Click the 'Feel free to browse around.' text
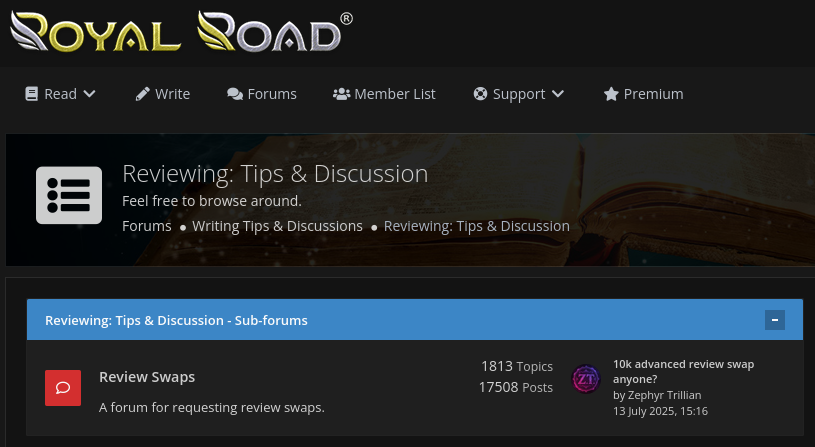815x447 pixels. (x=212, y=201)
